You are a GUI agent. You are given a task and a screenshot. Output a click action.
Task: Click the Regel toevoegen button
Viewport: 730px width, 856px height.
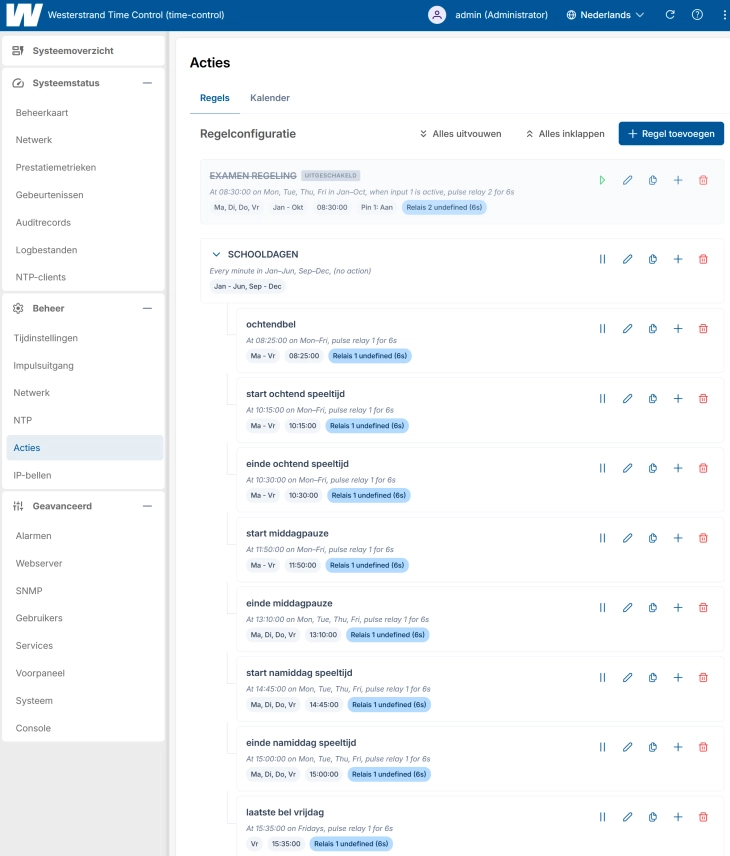point(671,134)
